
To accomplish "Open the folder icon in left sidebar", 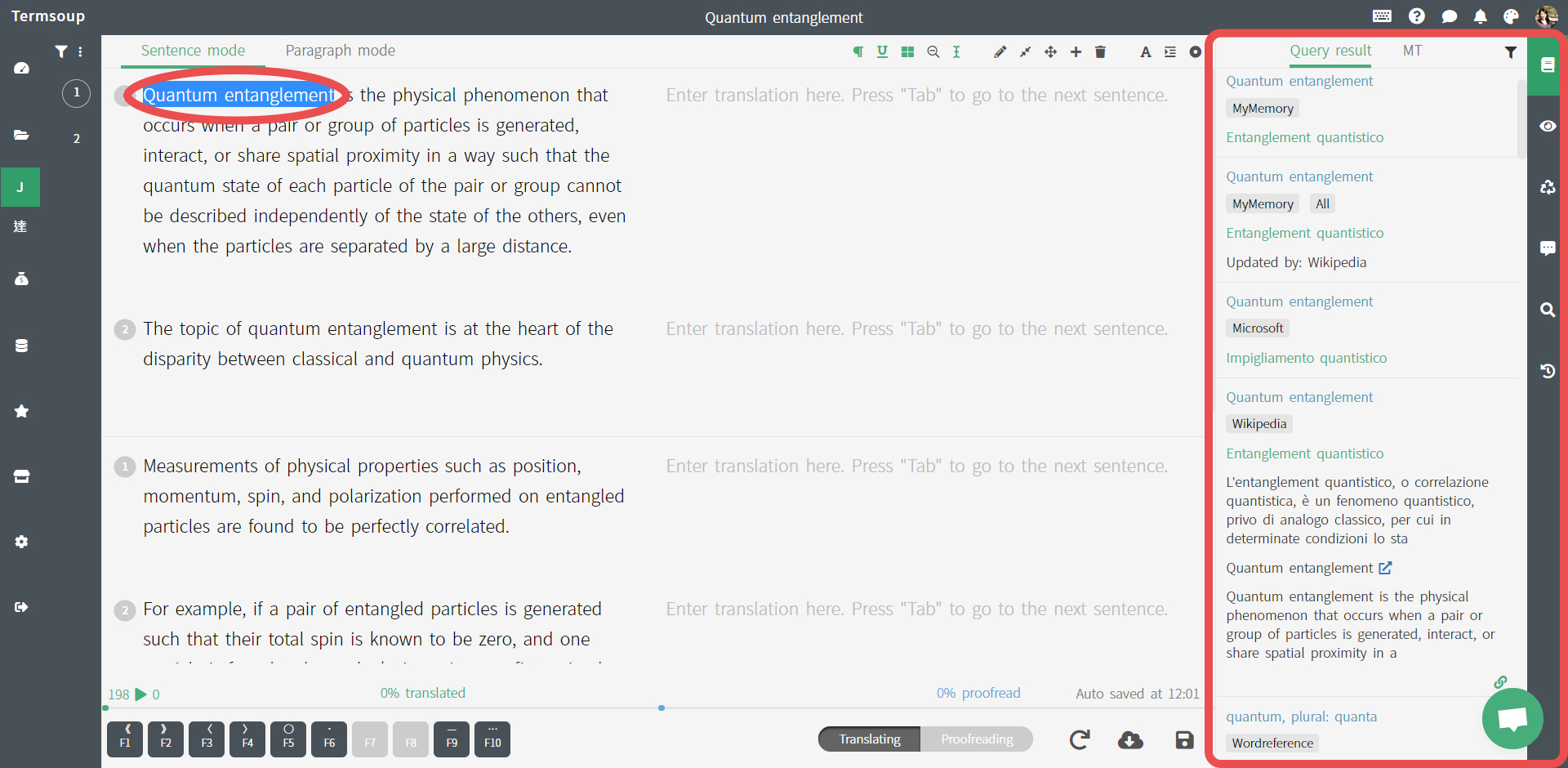I will [21, 135].
